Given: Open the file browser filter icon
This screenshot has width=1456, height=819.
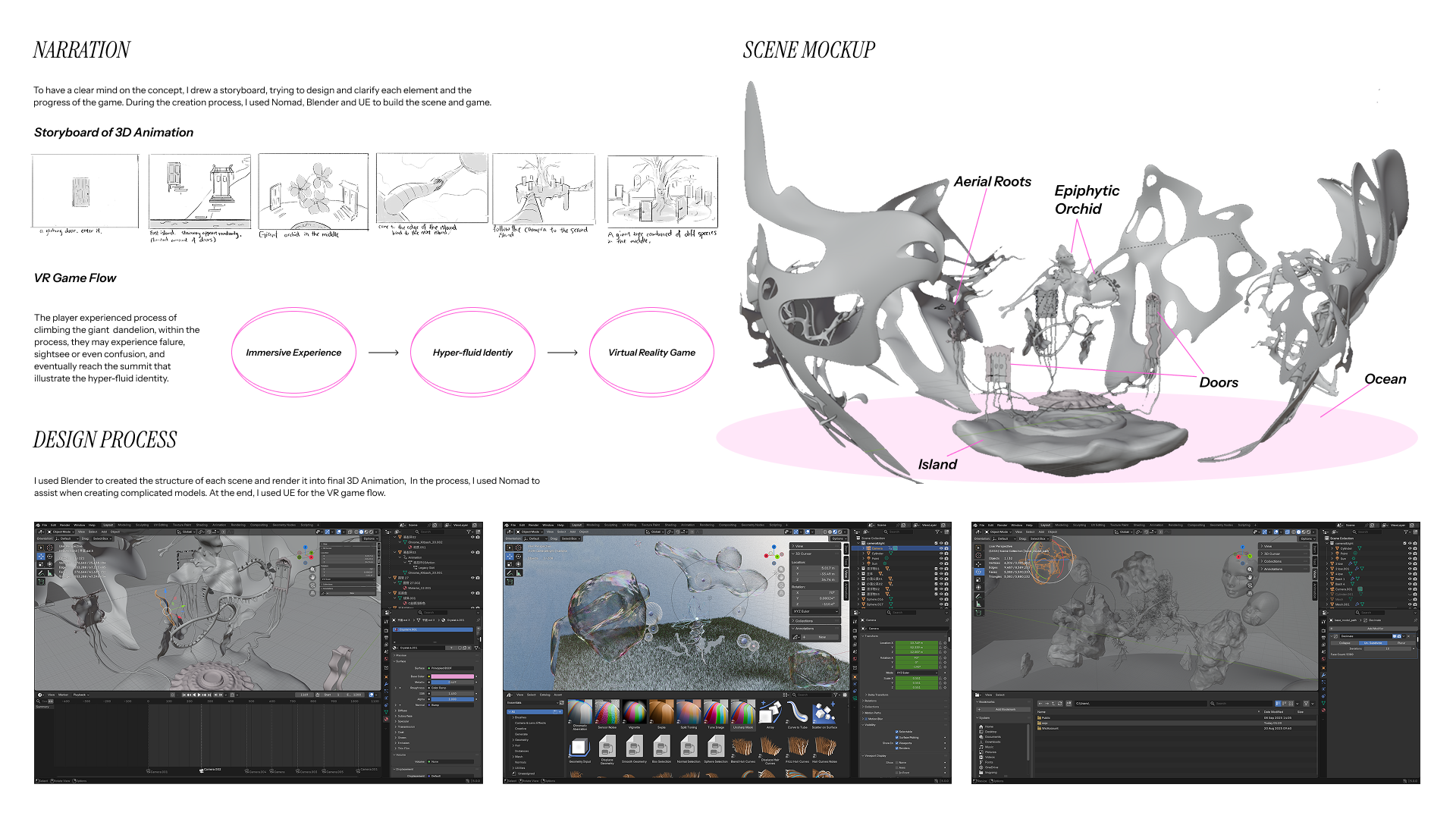Looking at the screenshot, I should point(1306,704).
